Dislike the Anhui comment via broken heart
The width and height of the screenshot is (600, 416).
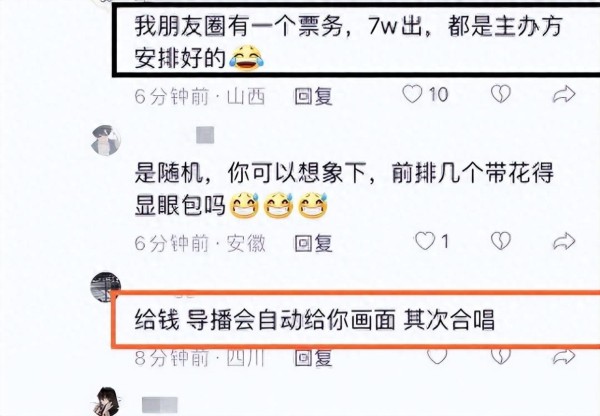[x=501, y=241]
